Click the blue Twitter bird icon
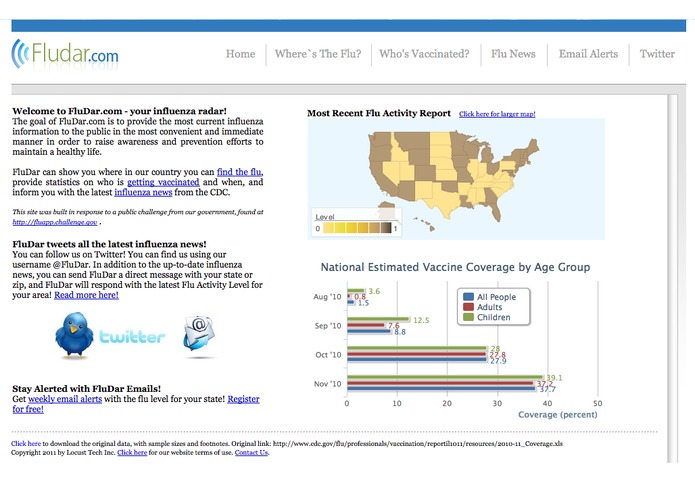 [x=74, y=335]
